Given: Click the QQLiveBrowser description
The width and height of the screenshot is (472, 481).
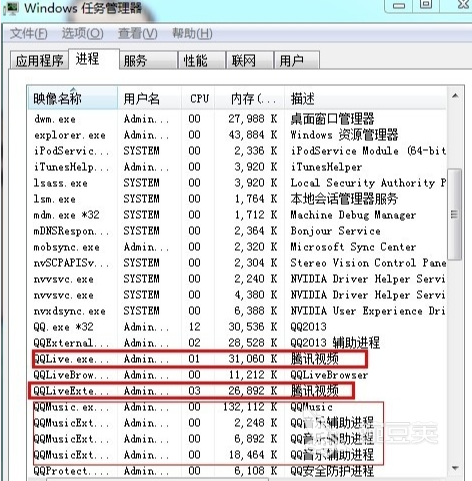Looking at the screenshot, I should (329, 375).
